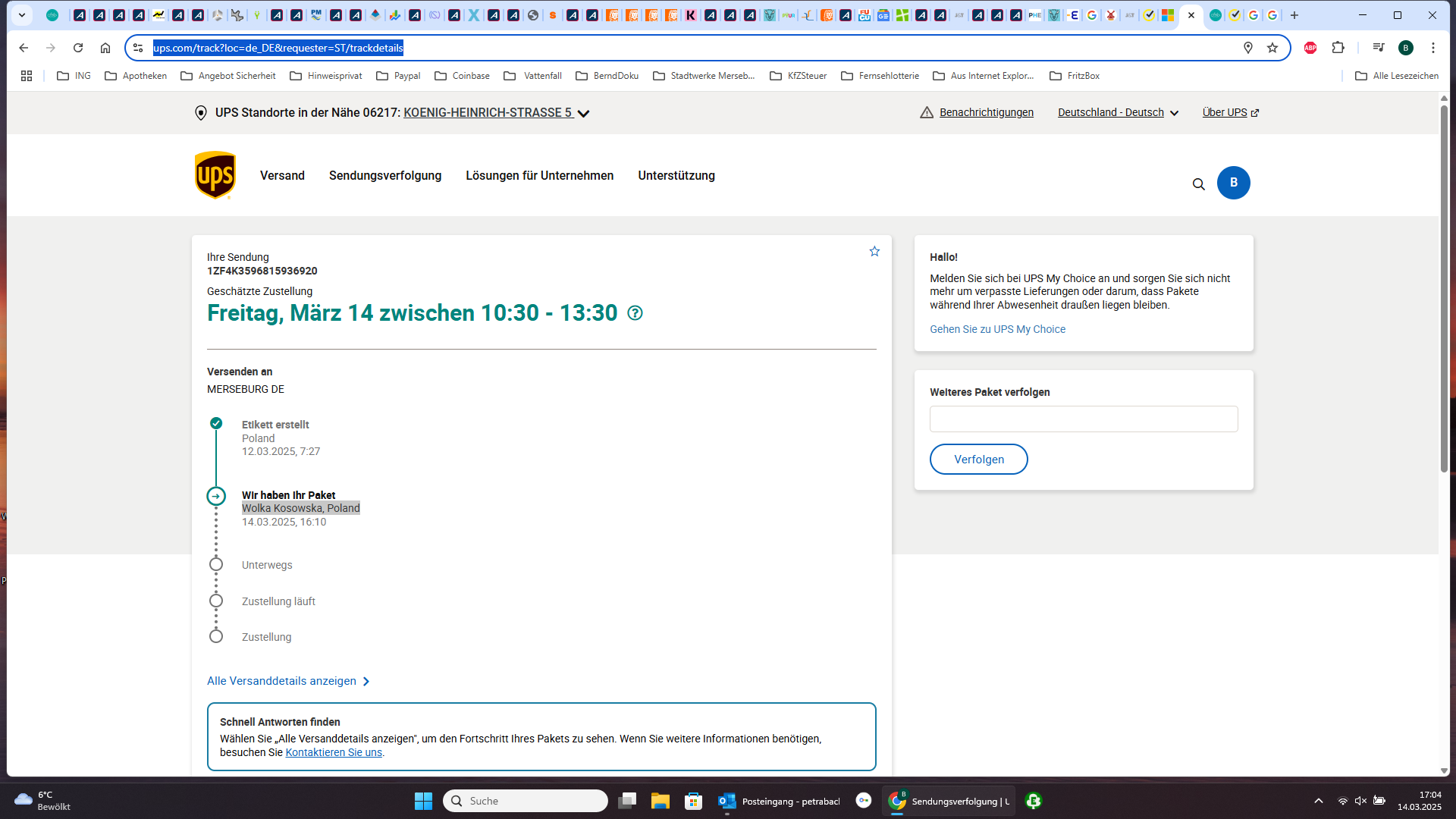Open the clock showing 17:04 14.03.2025
This screenshot has width=1456, height=819.
point(1420,801)
